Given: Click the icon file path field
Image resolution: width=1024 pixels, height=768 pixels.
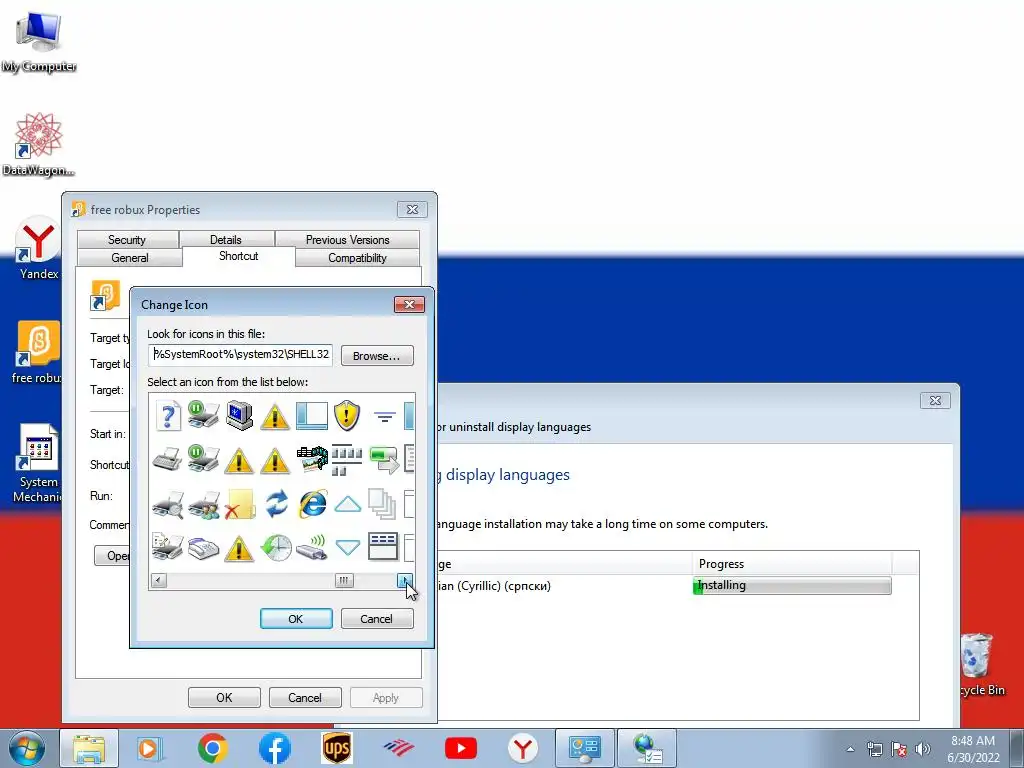Looking at the screenshot, I should coord(240,355).
